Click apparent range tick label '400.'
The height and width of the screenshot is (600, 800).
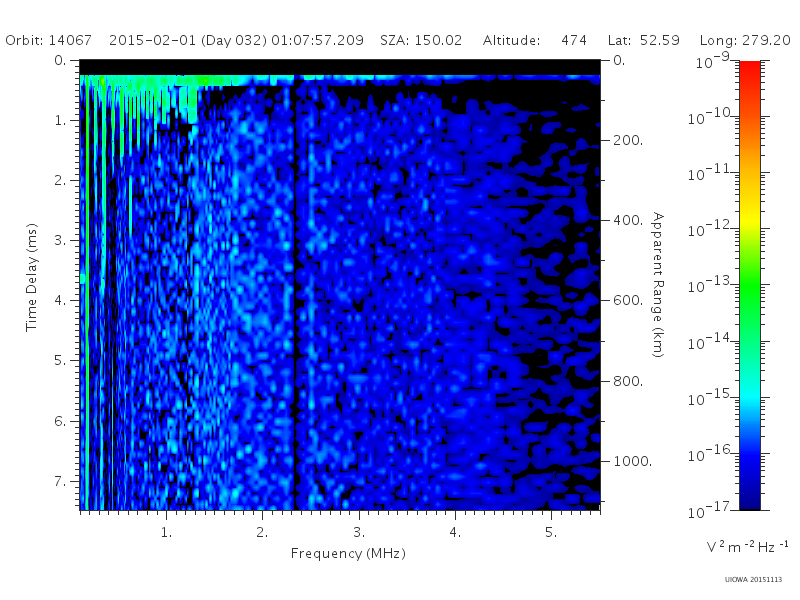tap(628, 220)
